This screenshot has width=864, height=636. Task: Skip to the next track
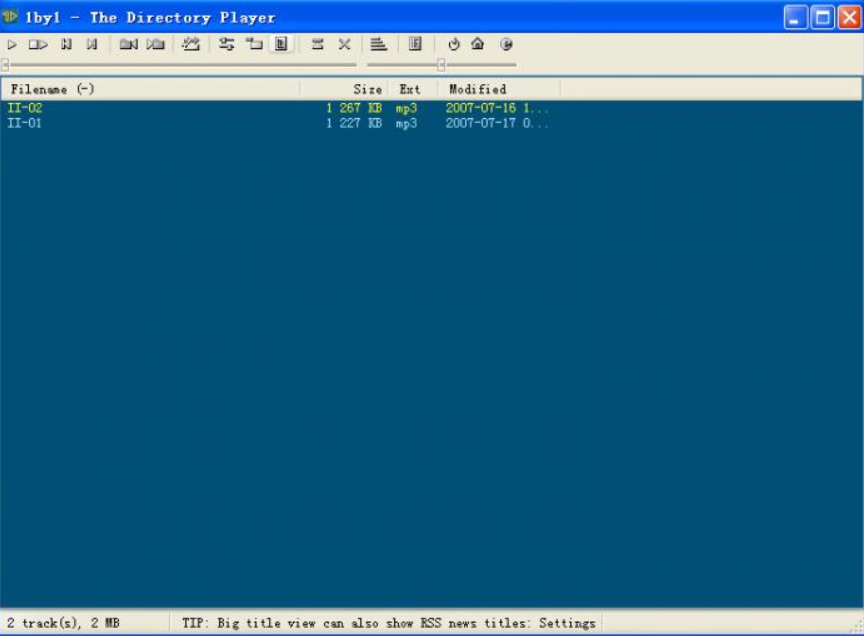pyautogui.click(x=92, y=44)
